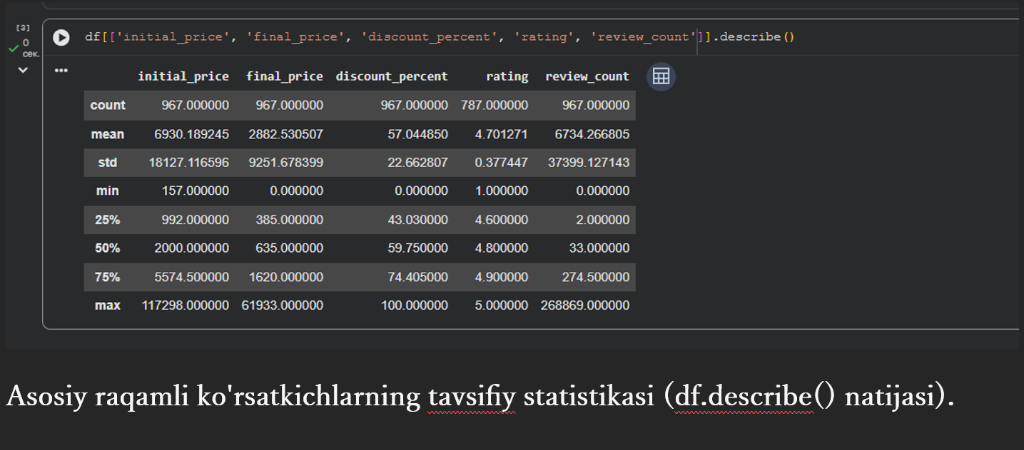
Task: Click the underlined word tavsifiy in caption
Action: 472,398
